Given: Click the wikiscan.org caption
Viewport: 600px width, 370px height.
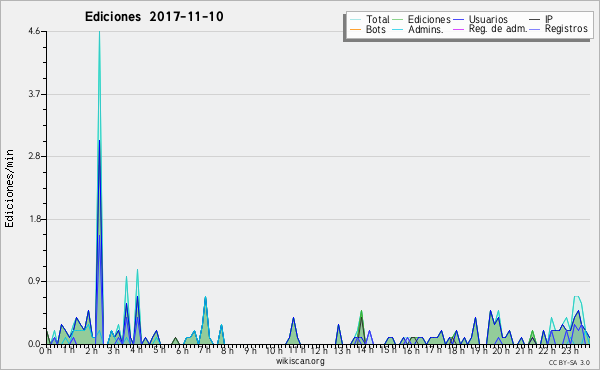Looking at the screenshot, I should (x=300, y=361).
